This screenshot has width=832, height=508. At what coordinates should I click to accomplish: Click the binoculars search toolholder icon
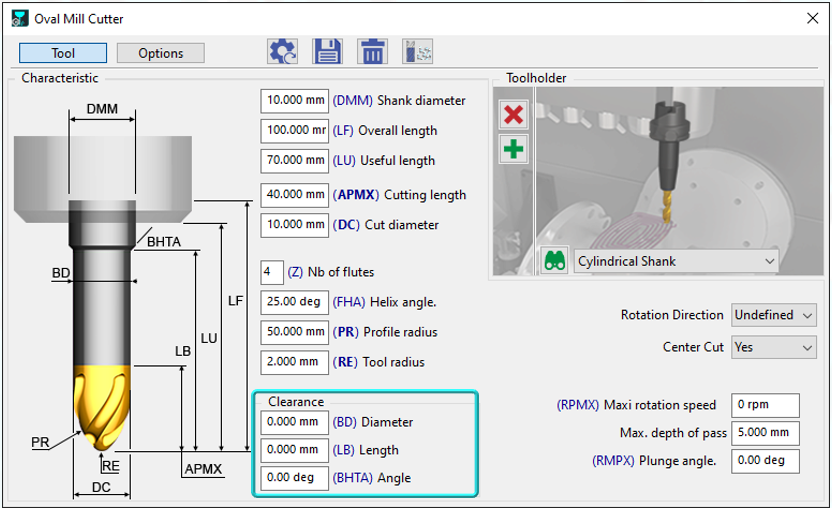(x=554, y=261)
